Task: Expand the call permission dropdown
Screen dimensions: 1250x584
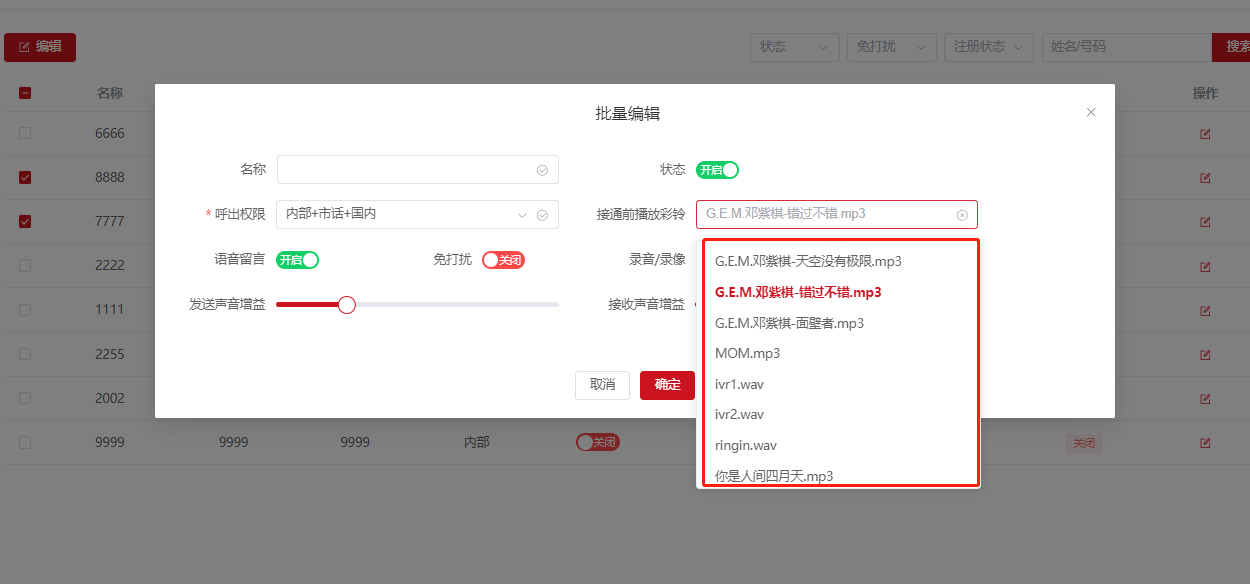Action: coord(521,215)
